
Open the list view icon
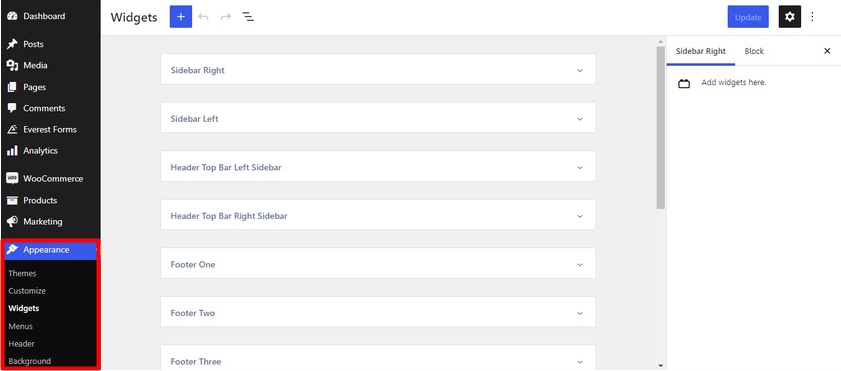point(248,17)
